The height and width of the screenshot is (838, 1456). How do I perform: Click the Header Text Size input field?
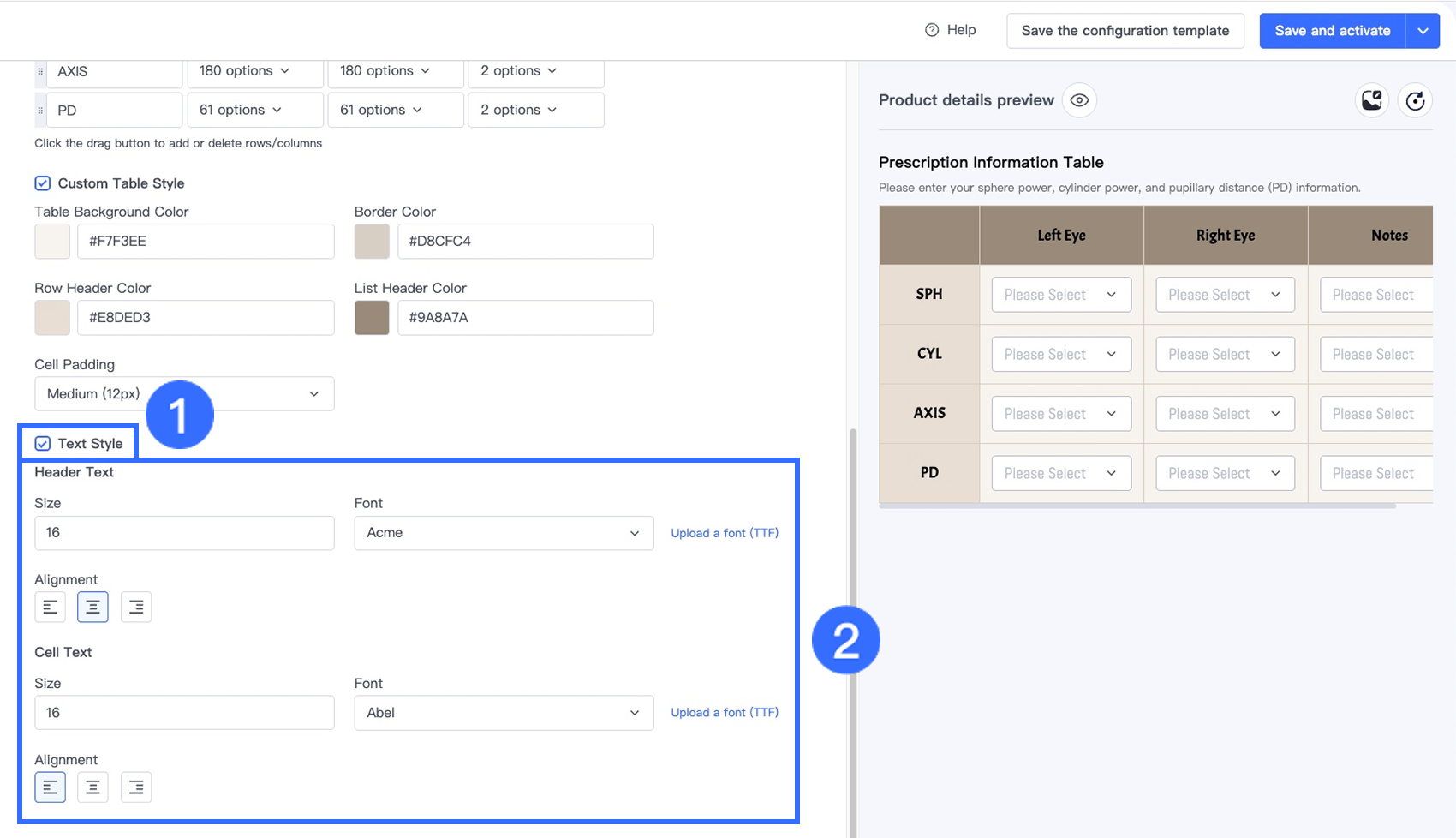coord(184,533)
